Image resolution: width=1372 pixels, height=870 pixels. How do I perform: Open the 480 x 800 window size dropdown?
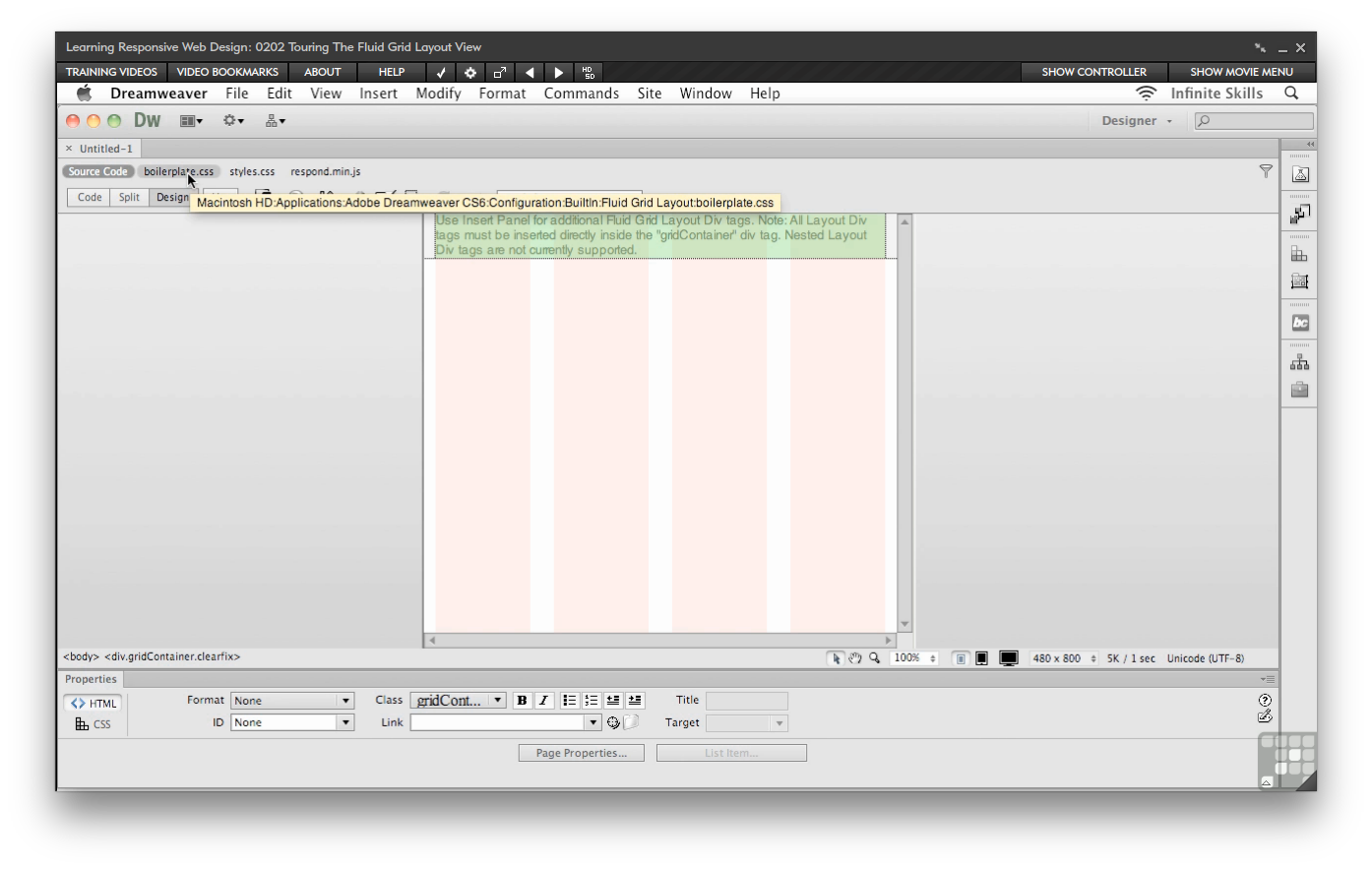pos(1064,658)
